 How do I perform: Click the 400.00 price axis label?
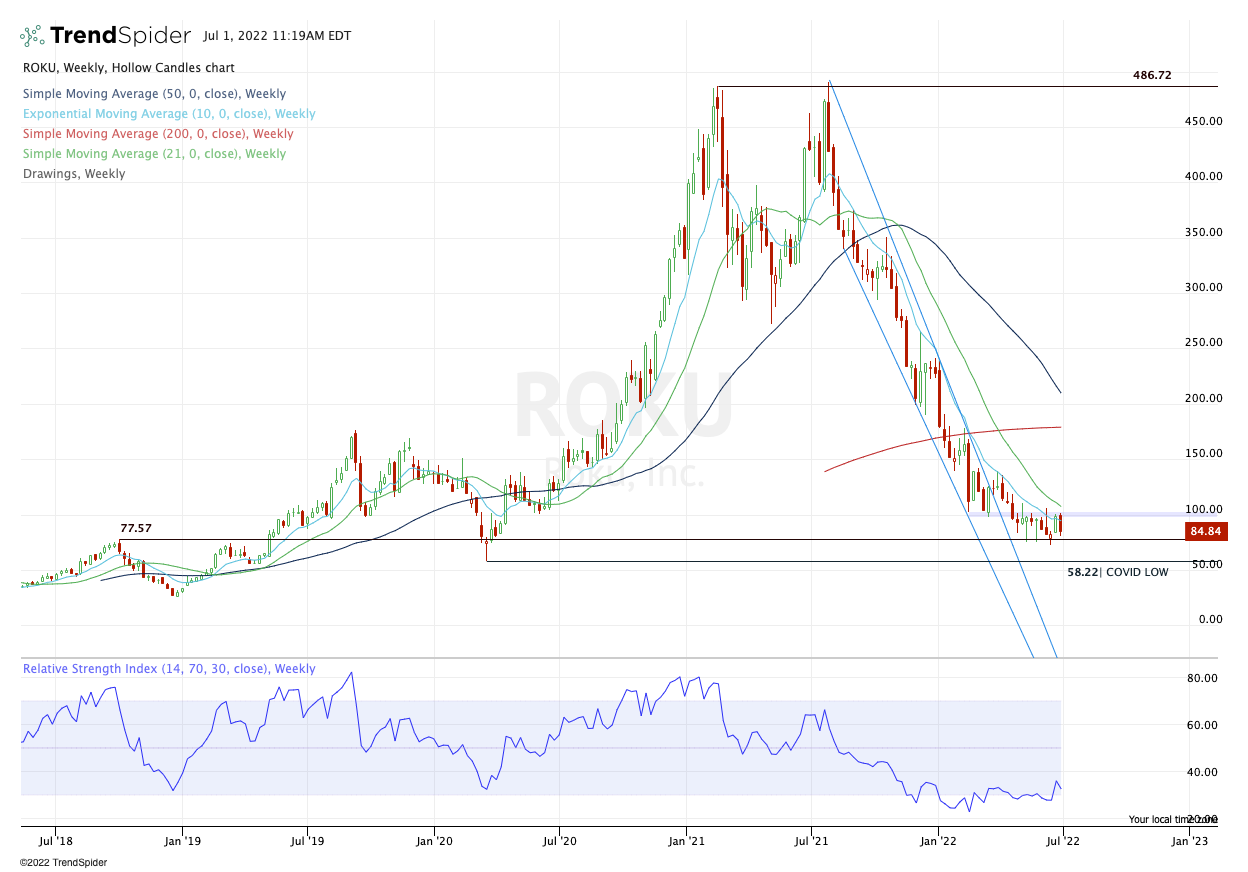(x=1203, y=177)
